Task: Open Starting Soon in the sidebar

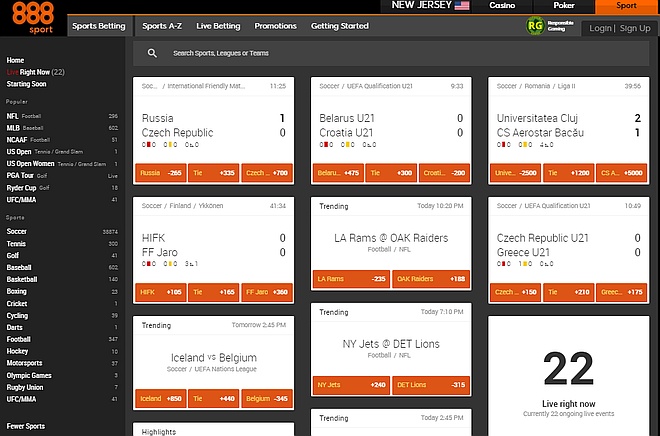Action: (x=26, y=84)
